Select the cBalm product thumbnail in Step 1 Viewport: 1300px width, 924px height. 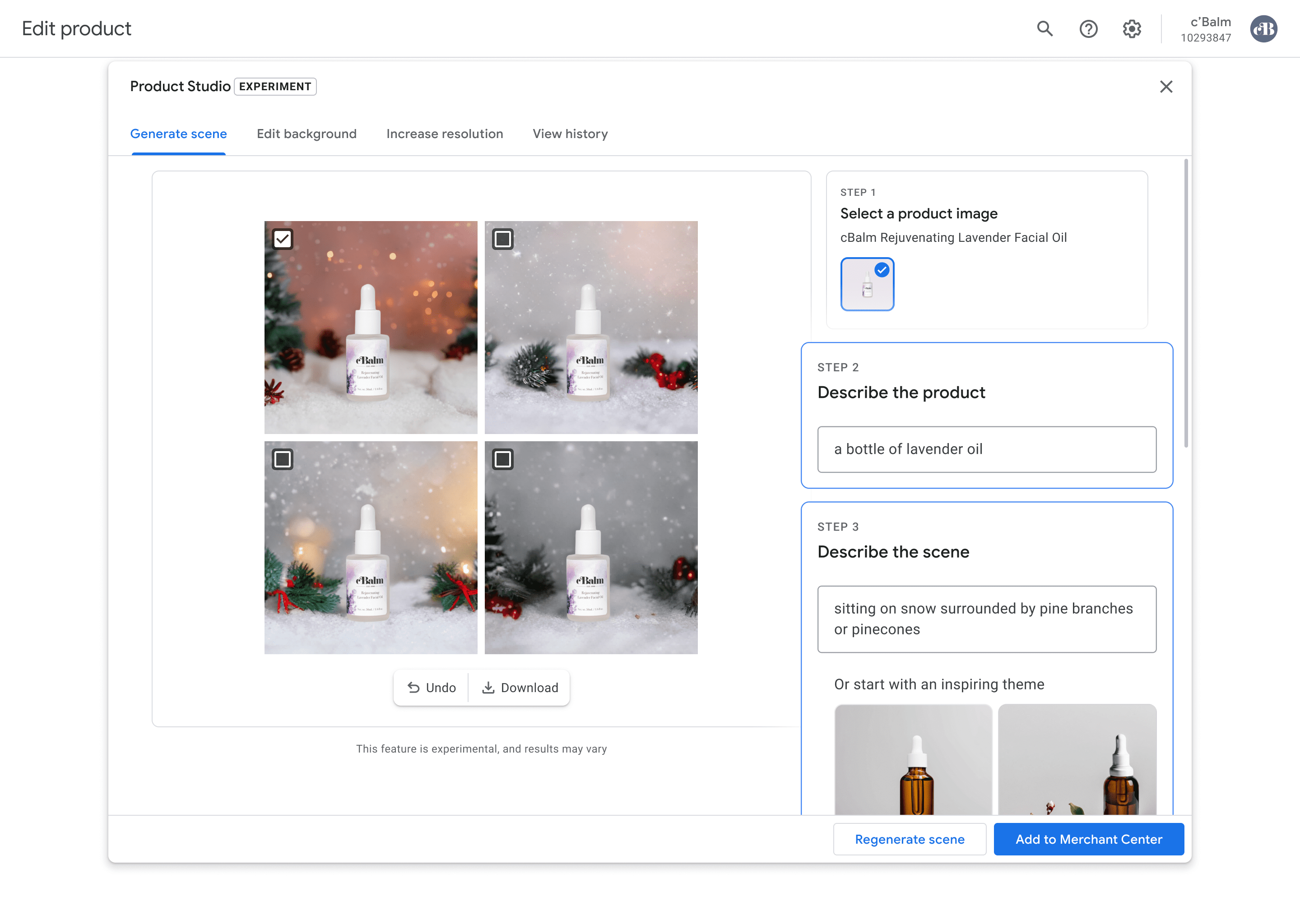click(x=868, y=284)
